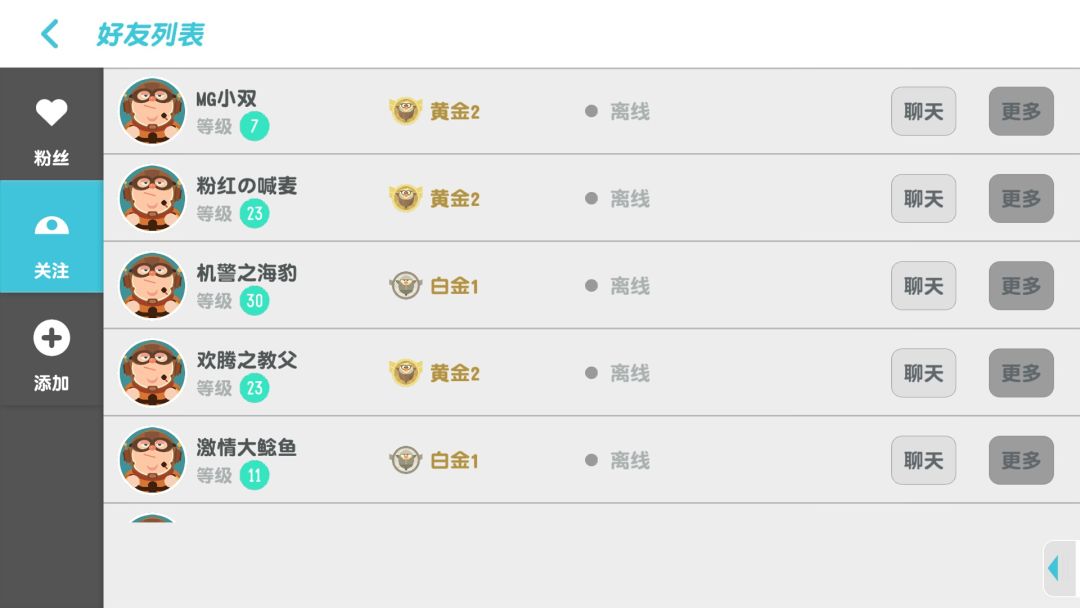Go back using the blue arrow

click(x=50, y=34)
